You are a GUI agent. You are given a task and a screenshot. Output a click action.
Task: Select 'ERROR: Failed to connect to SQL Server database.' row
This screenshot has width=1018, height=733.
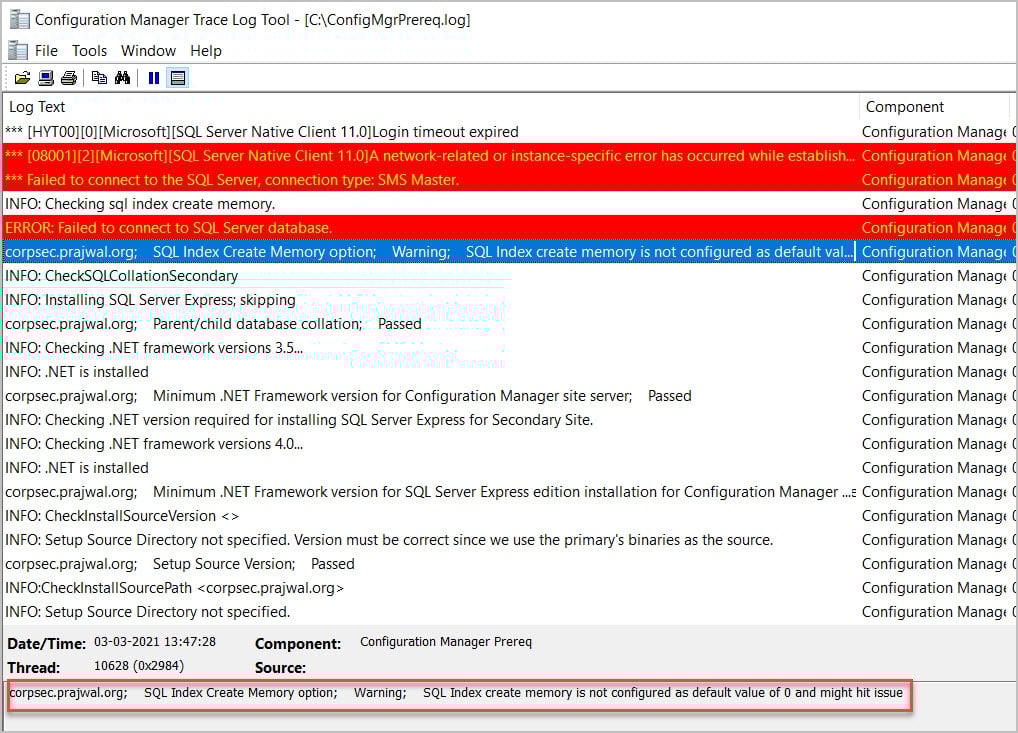[x=509, y=228]
